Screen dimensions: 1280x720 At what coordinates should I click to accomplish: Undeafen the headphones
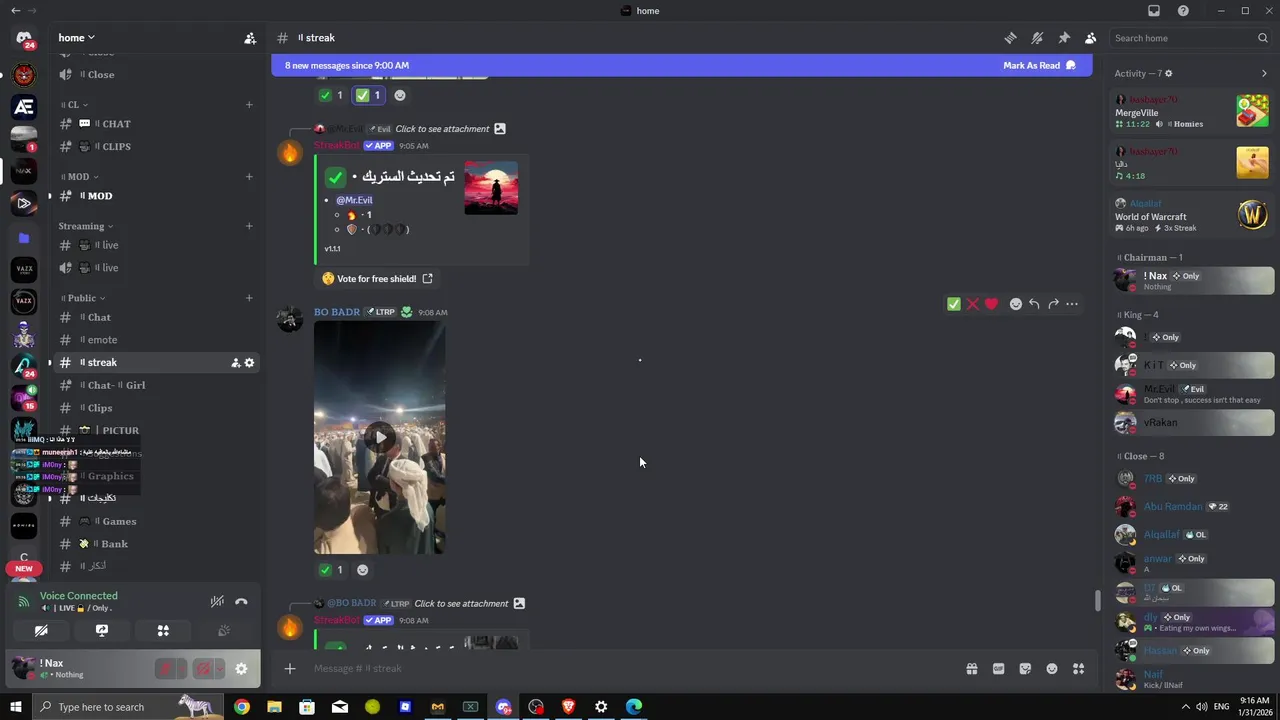click(x=203, y=669)
